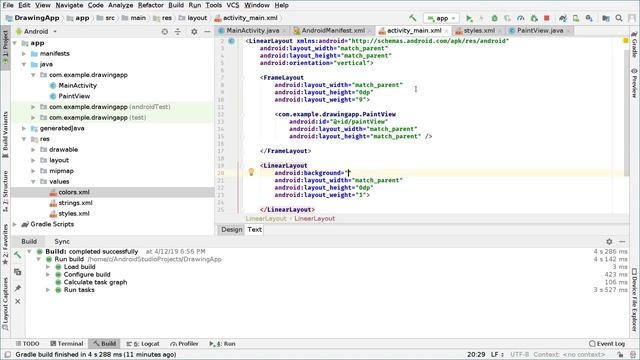This screenshot has width=640, height=360.
Task: Switch to the Design editor tab
Action: (x=231, y=229)
